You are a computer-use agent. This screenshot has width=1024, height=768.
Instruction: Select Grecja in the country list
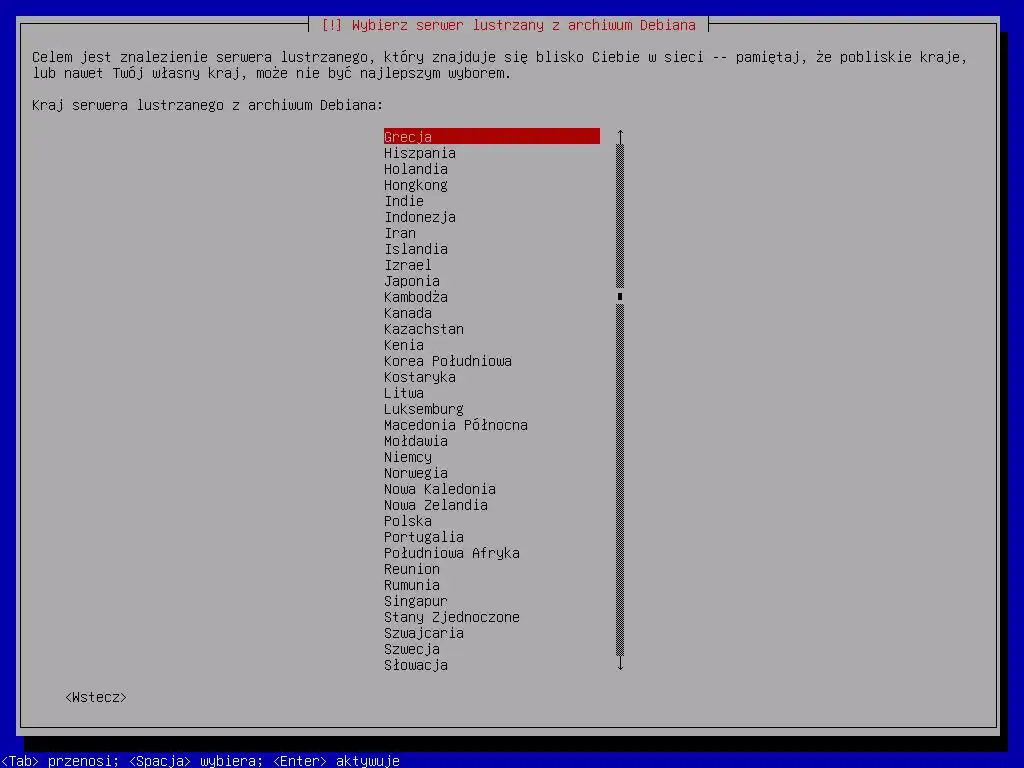click(x=492, y=136)
